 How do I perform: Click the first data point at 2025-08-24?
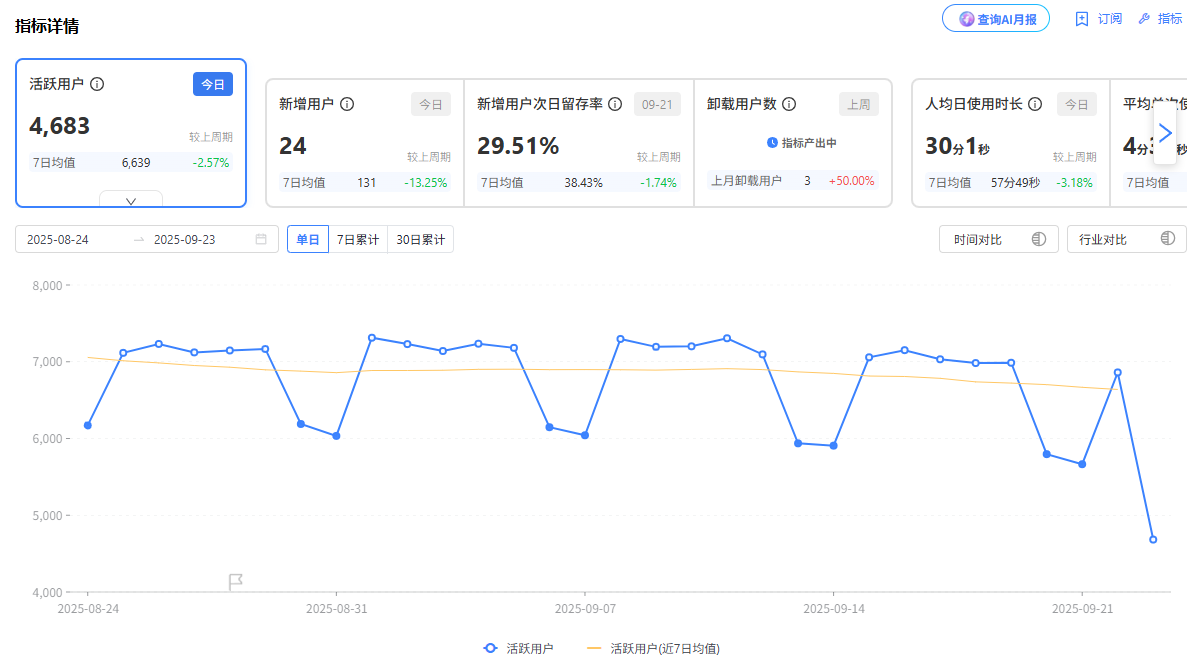88,425
